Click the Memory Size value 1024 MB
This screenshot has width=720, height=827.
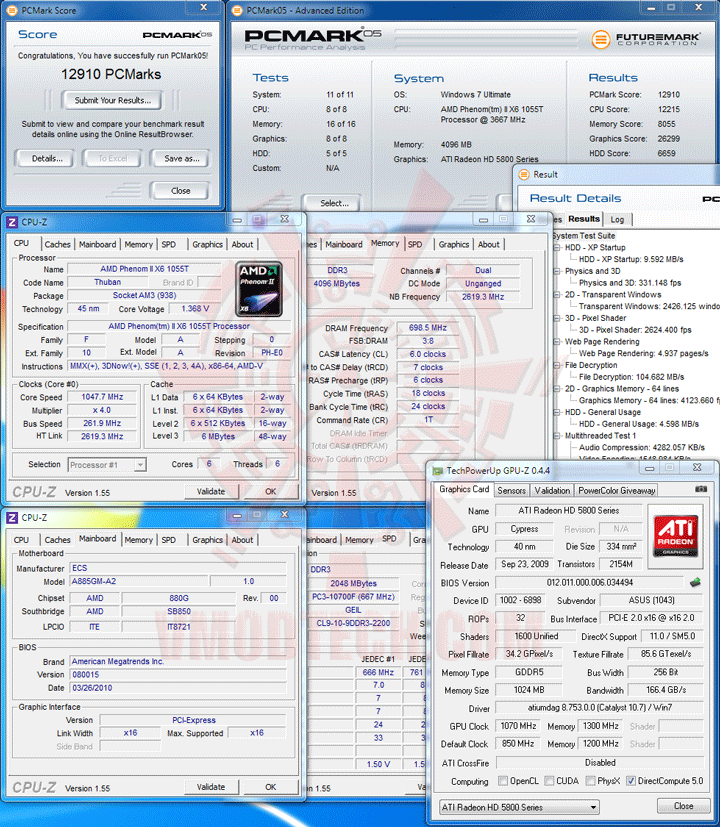[529, 690]
